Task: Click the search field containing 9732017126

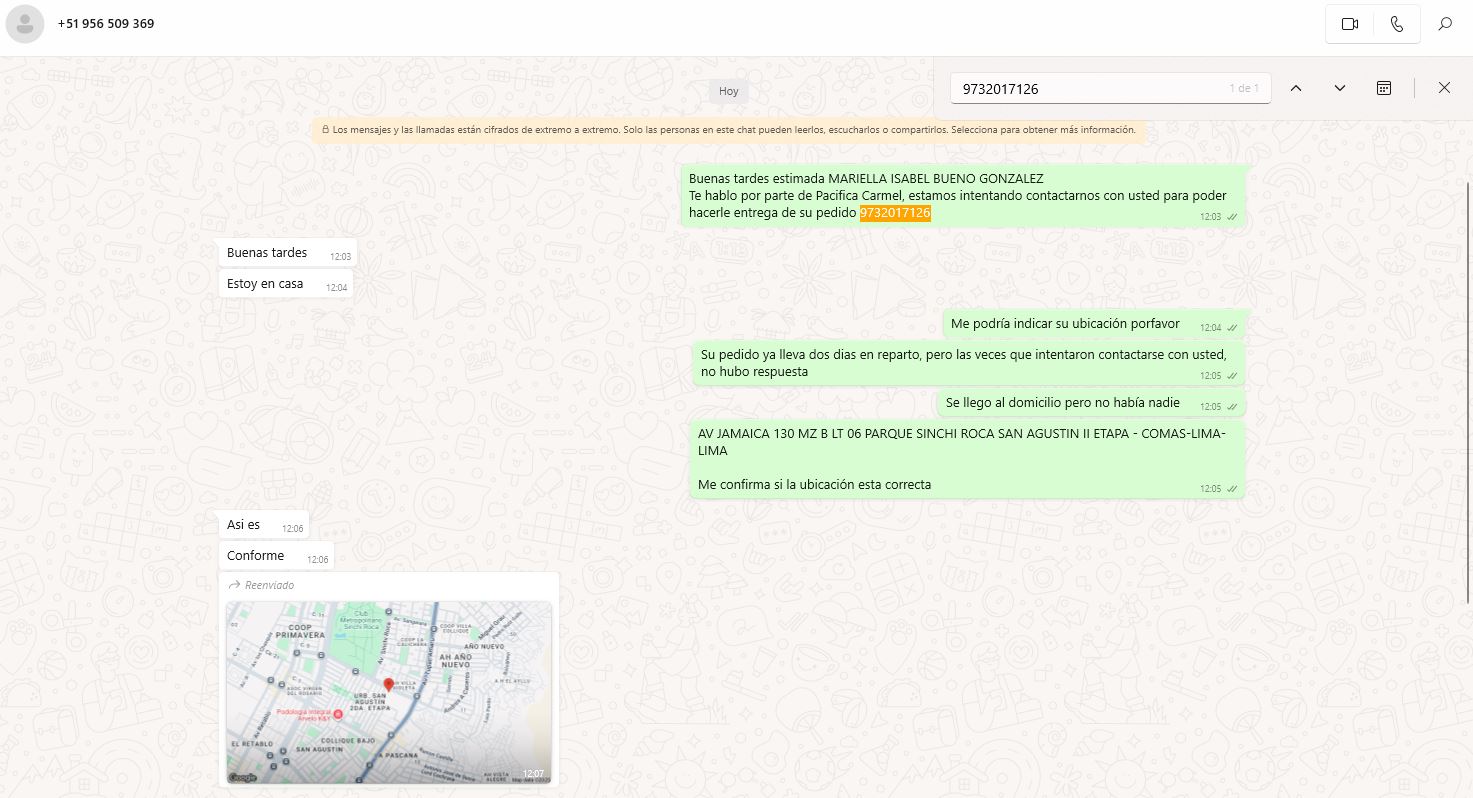Action: click(1090, 89)
